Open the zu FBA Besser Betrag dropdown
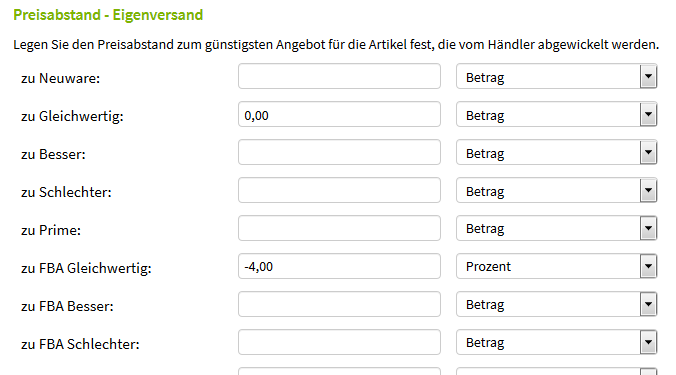This screenshot has width=676, height=375. [557, 304]
